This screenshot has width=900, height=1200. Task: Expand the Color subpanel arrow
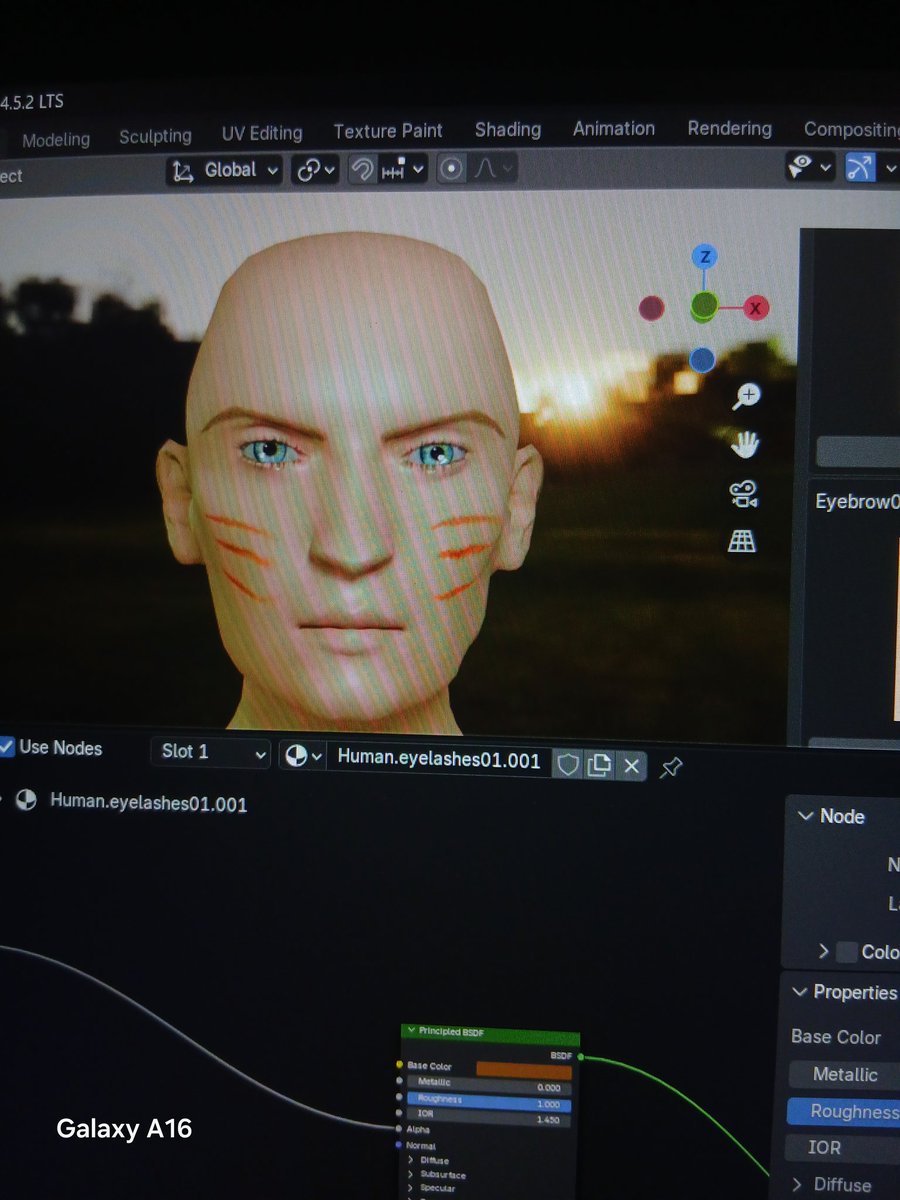[824, 952]
